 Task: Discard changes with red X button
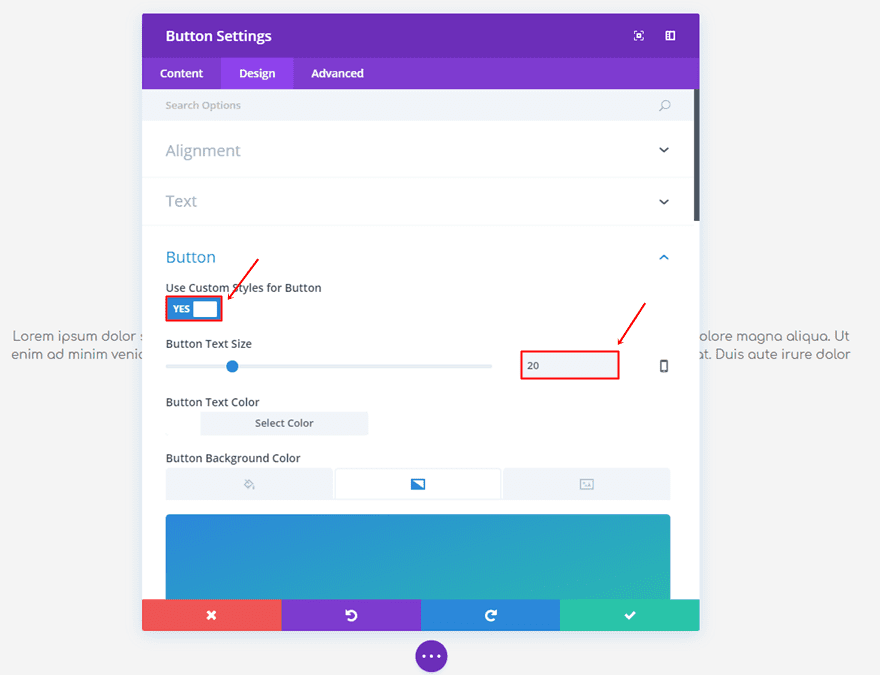tap(212, 615)
